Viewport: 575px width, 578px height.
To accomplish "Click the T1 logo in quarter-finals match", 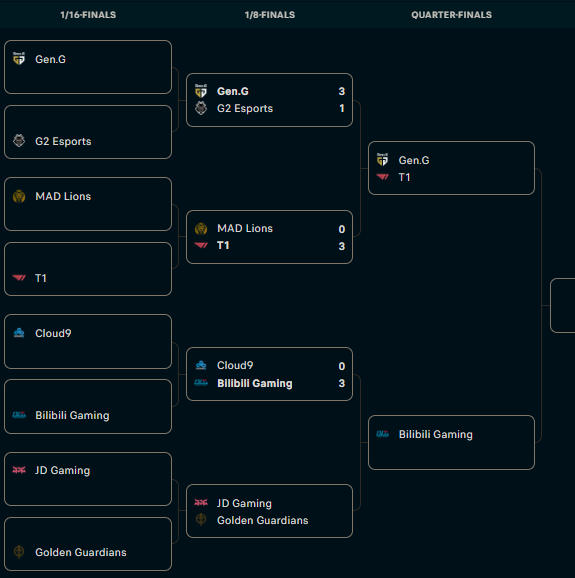I will point(383,177).
